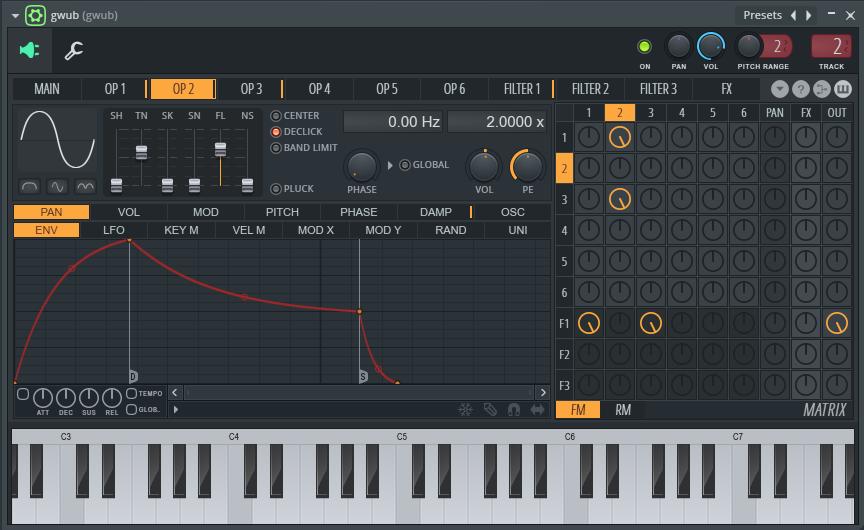The height and width of the screenshot is (530, 864).
Task: Open the FX tab
Action: tap(726, 89)
